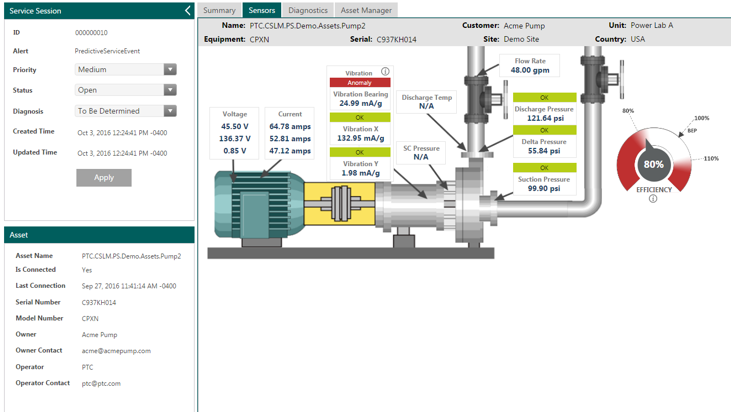The height and width of the screenshot is (412, 731).
Task: Open the Vibration info icon
Action: (x=385, y=72)
